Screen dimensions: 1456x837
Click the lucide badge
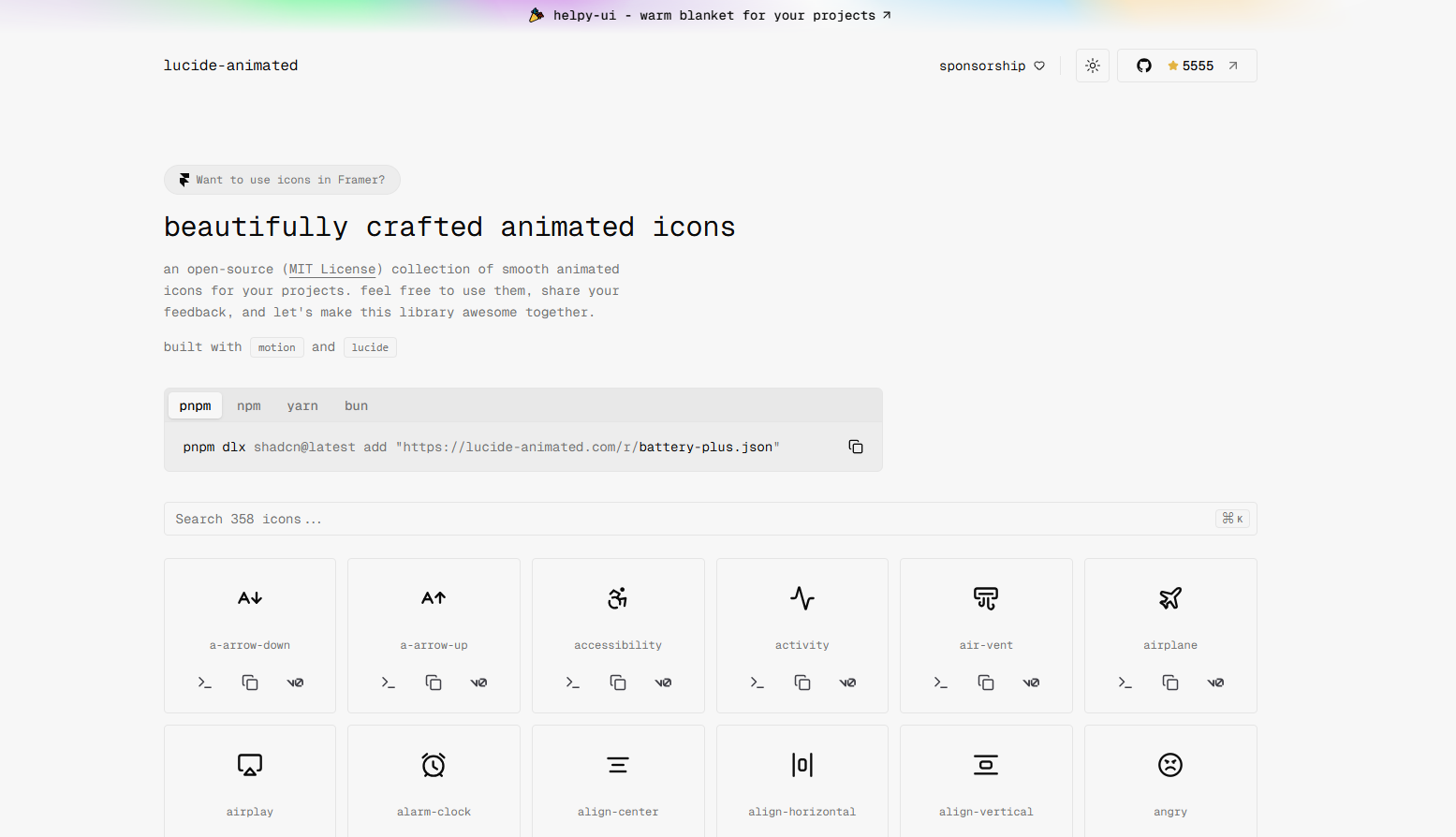tap(369, 346)
